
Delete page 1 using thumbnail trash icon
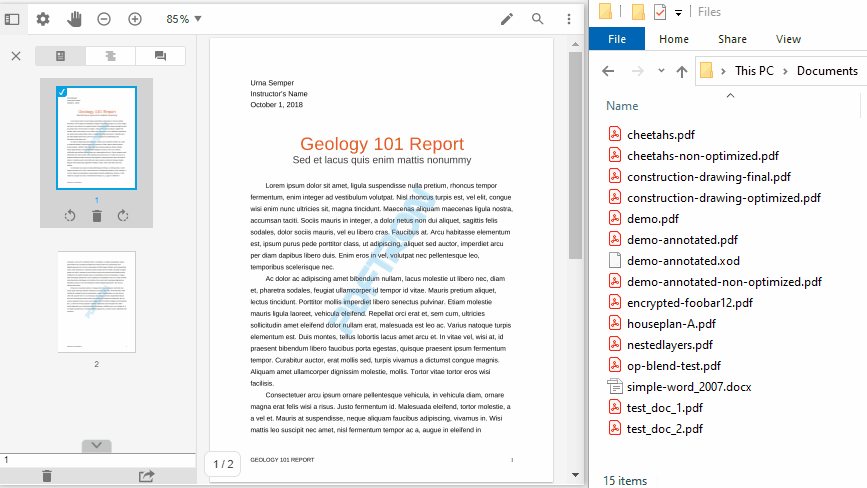(97, 216)
